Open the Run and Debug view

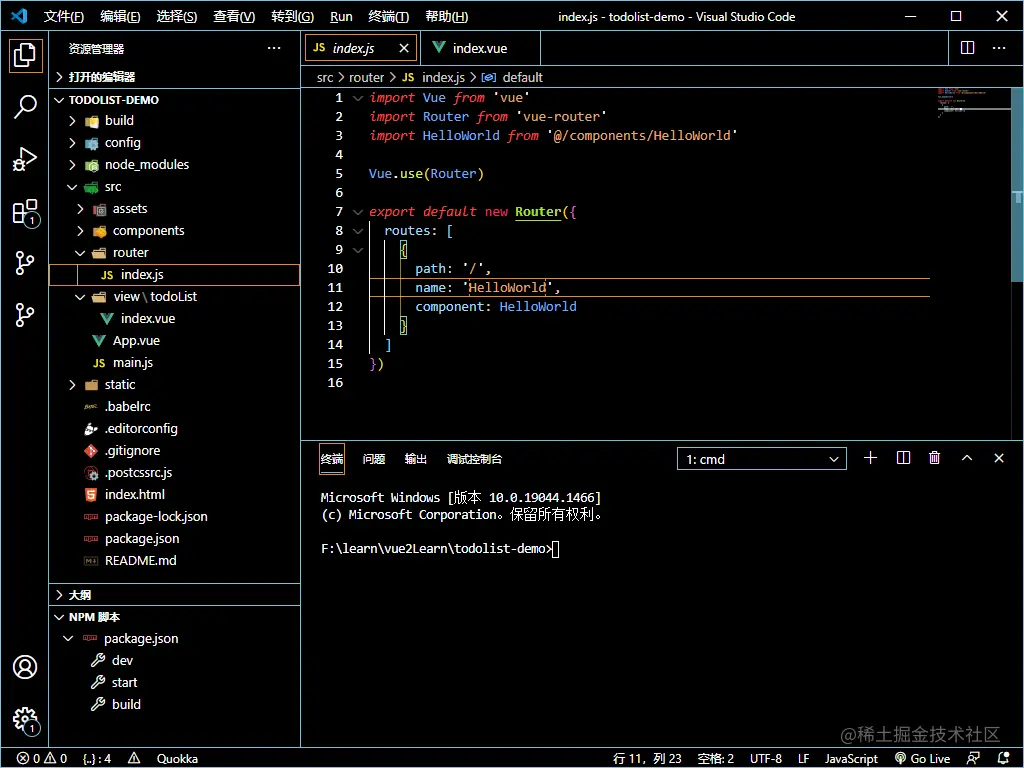(x=25, y=159)
